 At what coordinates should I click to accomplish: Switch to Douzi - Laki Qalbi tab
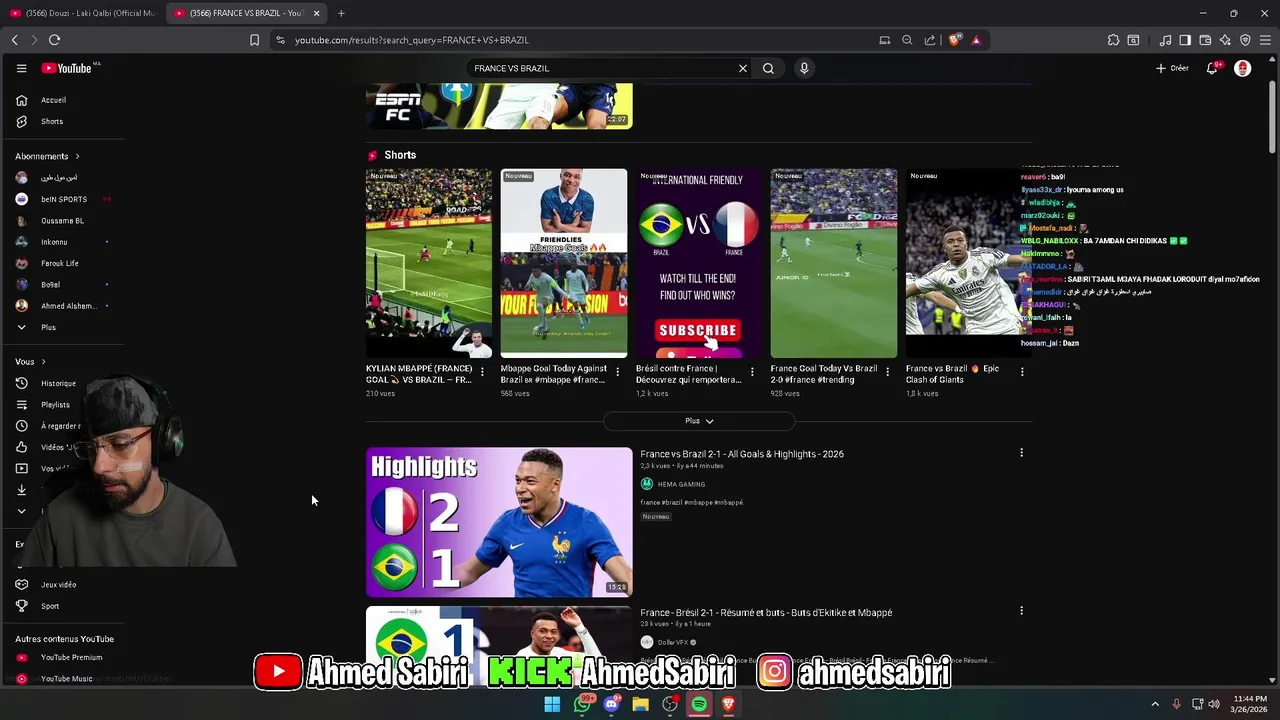[82, 13]
